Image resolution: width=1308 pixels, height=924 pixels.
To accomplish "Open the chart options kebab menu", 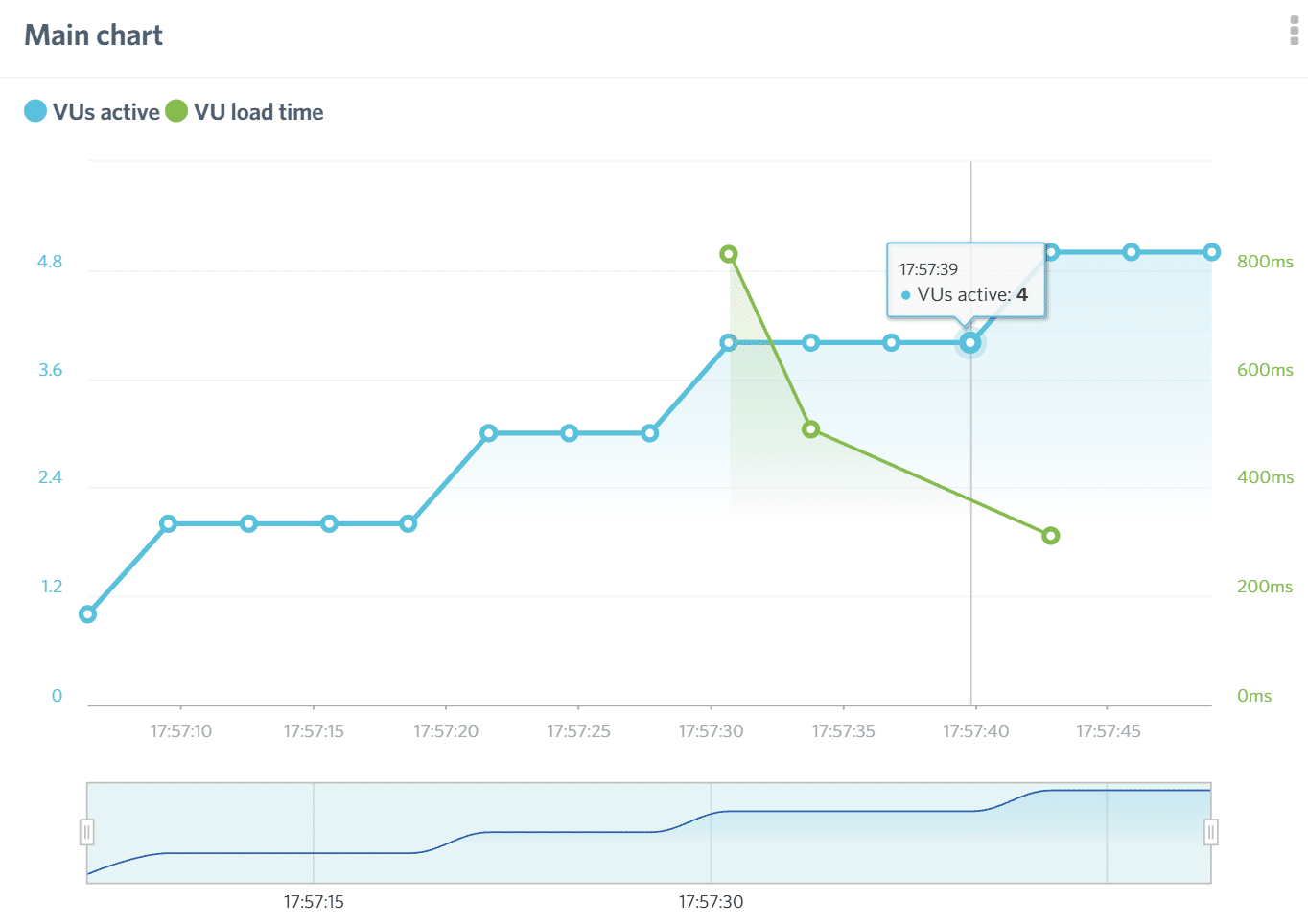I will point(1295,31).
